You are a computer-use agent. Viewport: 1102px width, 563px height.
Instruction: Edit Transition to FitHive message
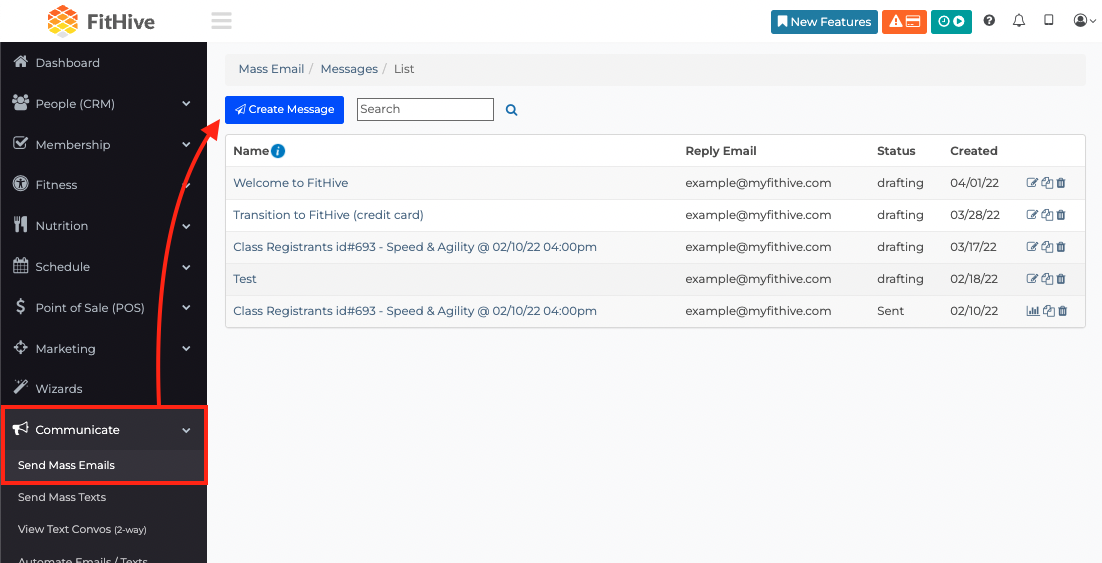coord(1032,215)
